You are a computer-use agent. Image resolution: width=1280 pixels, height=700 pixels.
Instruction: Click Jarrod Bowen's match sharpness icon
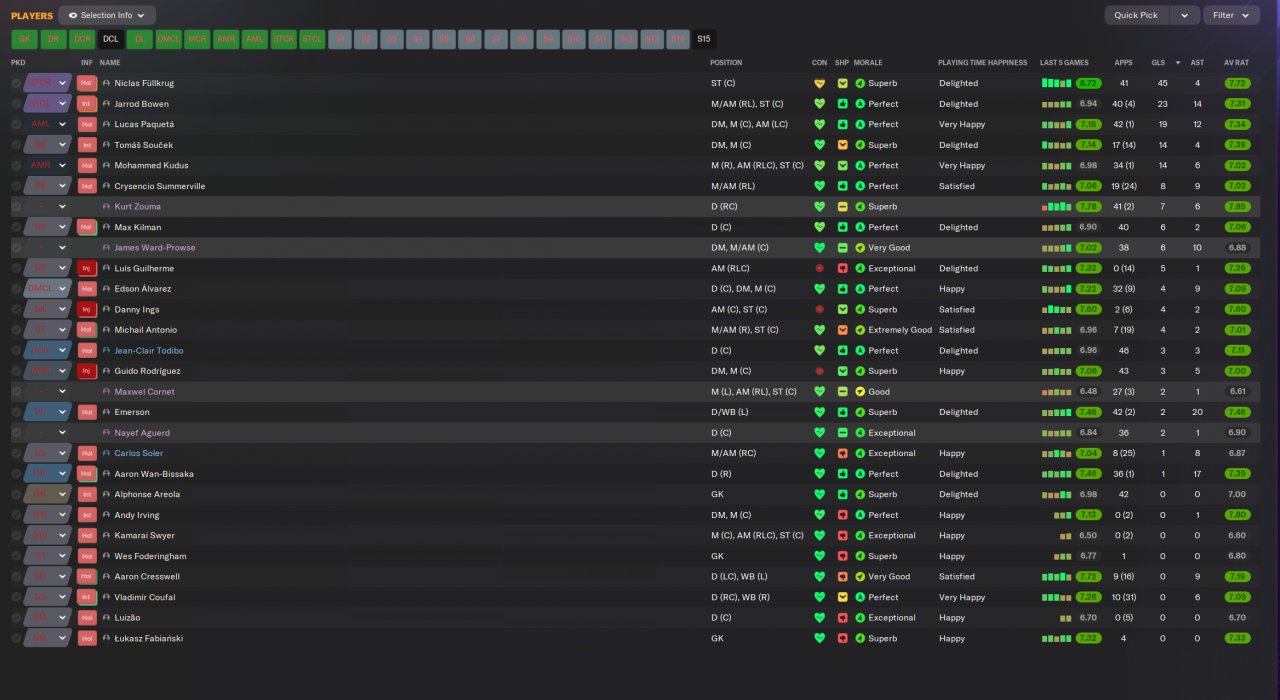click(x=842, y=104)
